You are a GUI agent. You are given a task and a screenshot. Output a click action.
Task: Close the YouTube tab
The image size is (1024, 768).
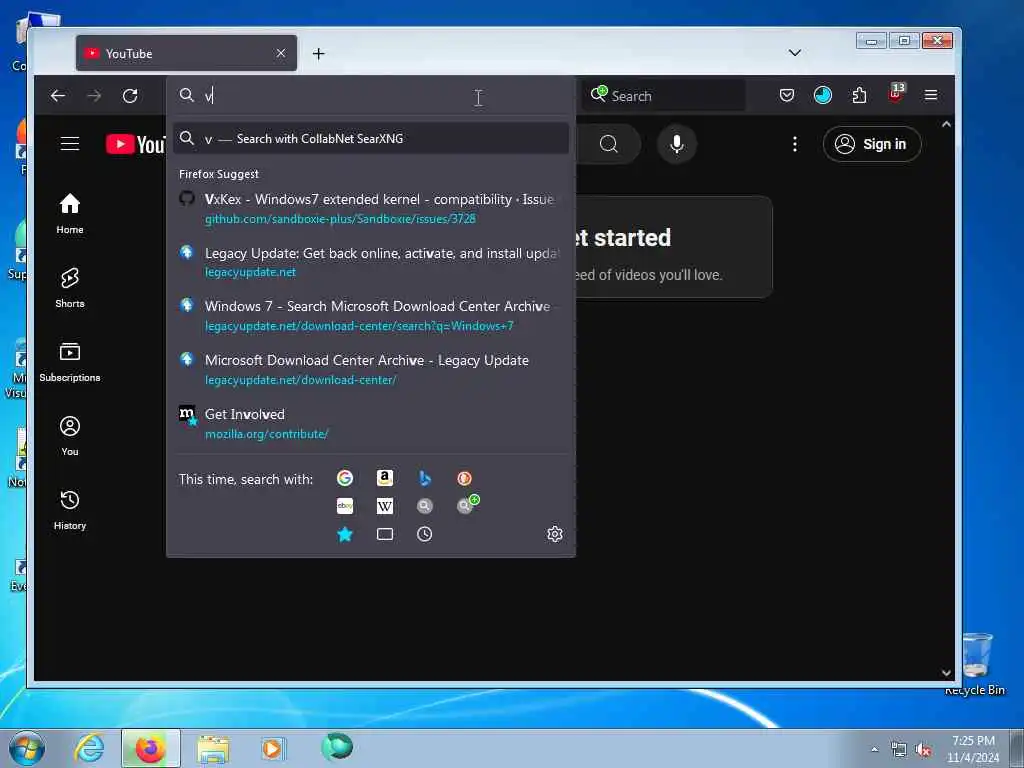point(281,54)
